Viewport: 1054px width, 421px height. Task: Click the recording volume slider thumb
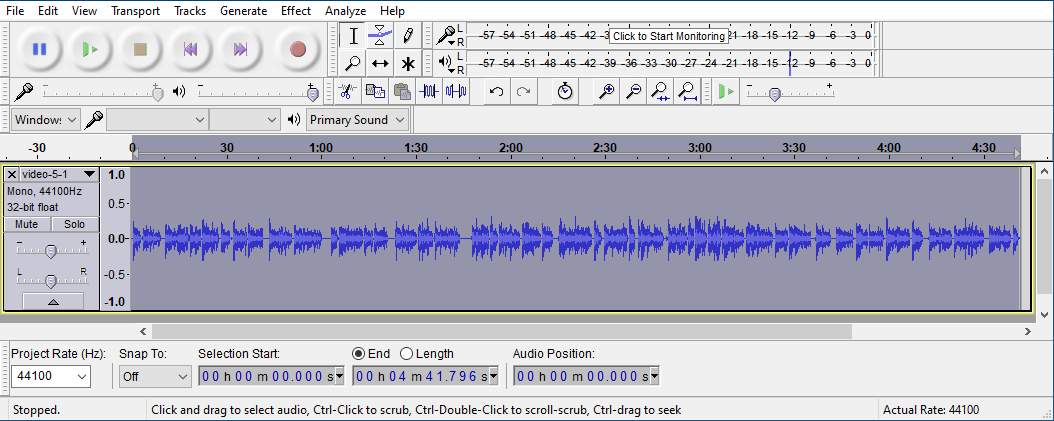(x=157, y=93)
